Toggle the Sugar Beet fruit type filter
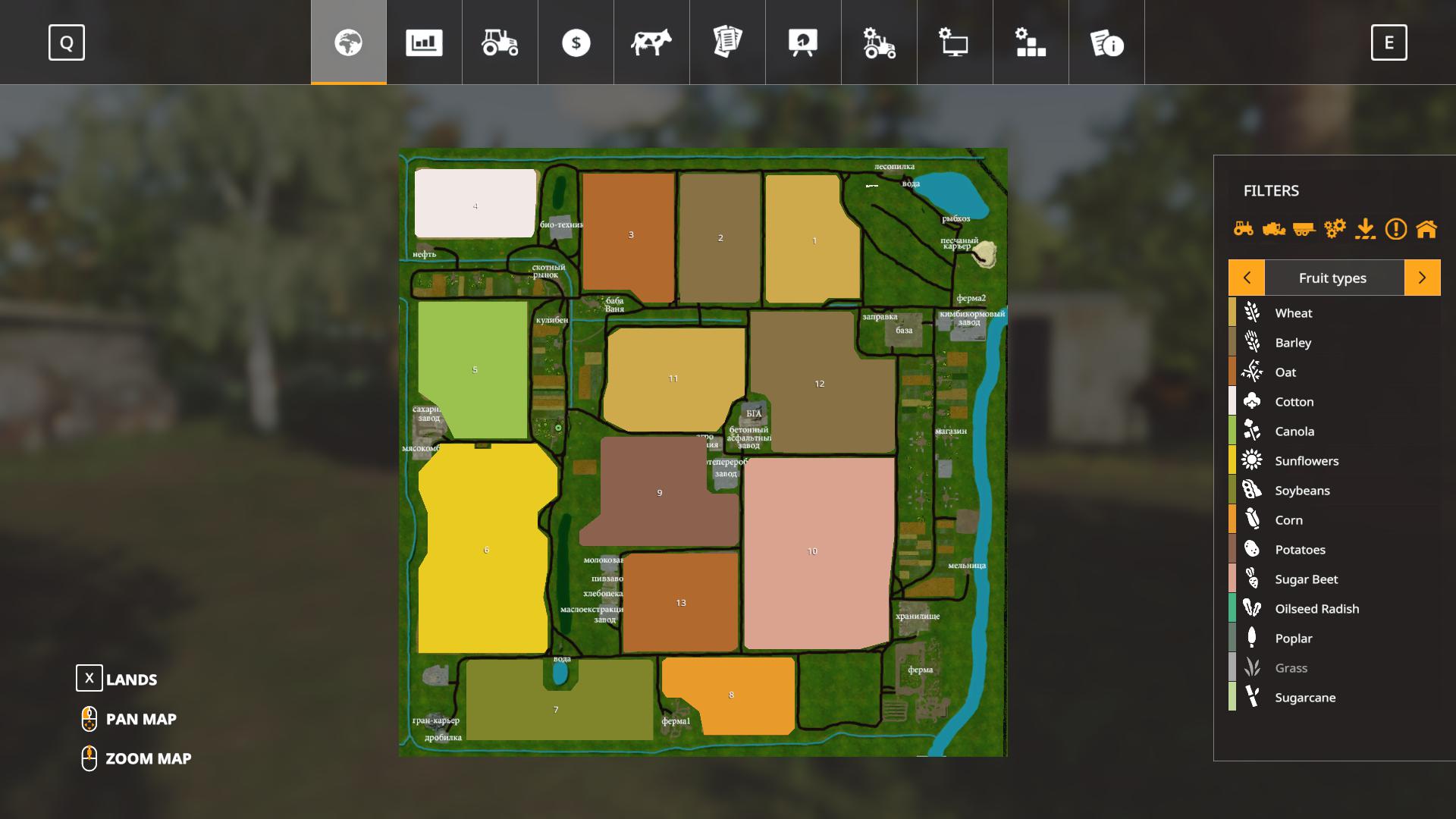This screenshot has width=1456, height=819. point(1307,578)
